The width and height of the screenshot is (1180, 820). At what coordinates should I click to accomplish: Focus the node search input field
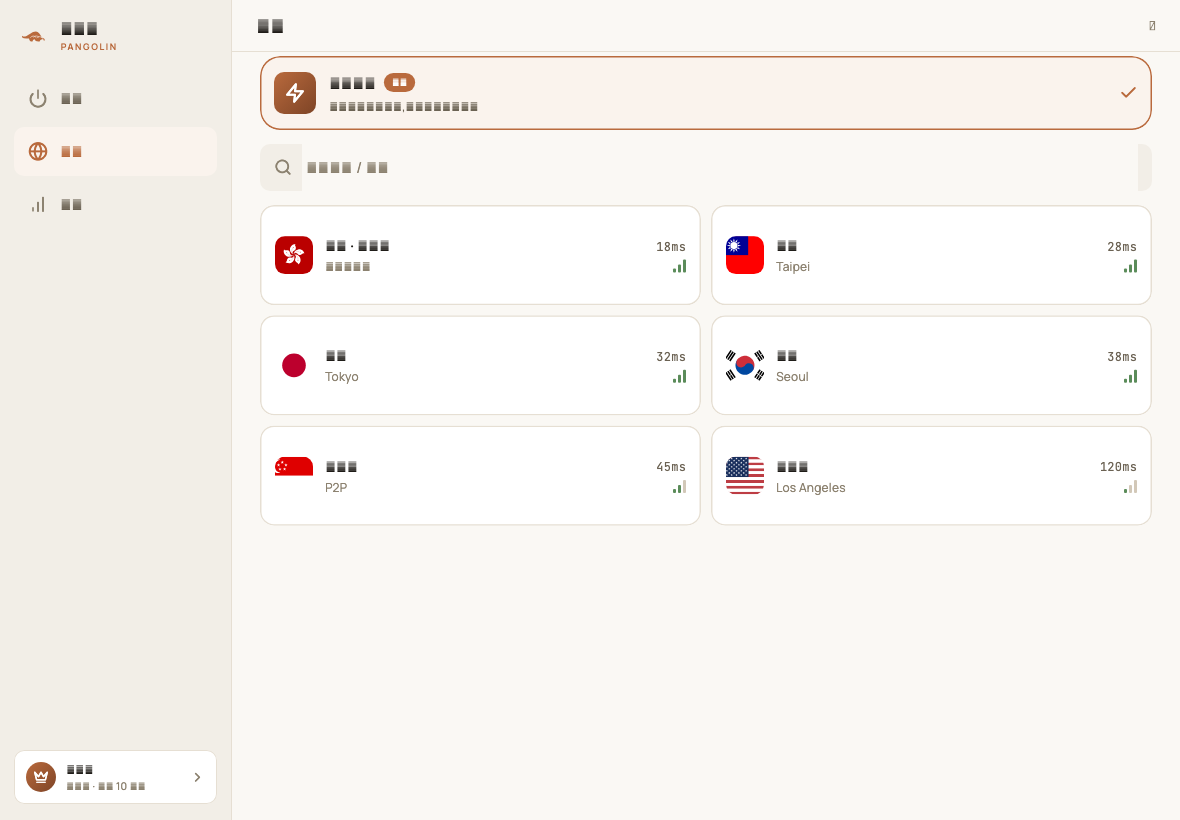point(719,167)
